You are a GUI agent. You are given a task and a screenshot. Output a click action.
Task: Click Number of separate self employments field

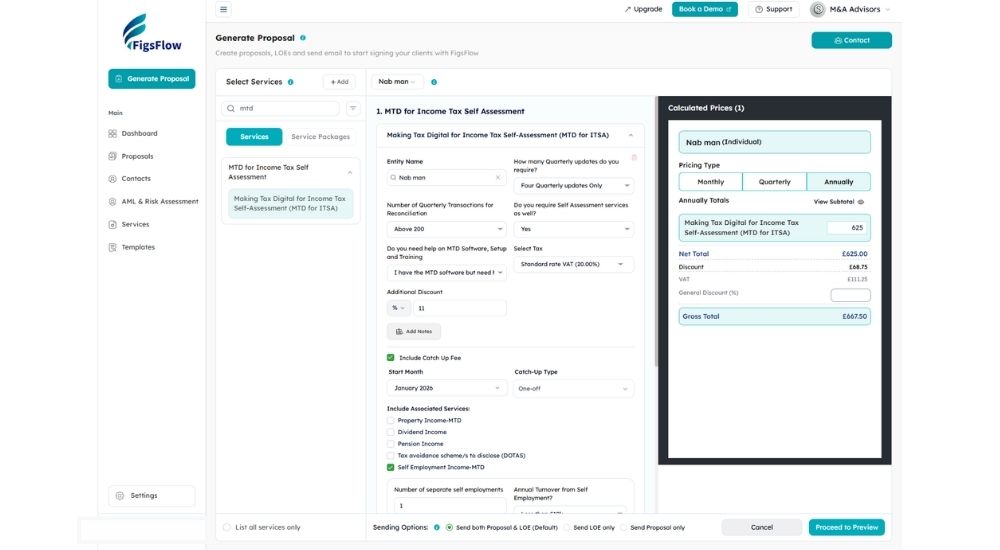click(x=450, y=506)
